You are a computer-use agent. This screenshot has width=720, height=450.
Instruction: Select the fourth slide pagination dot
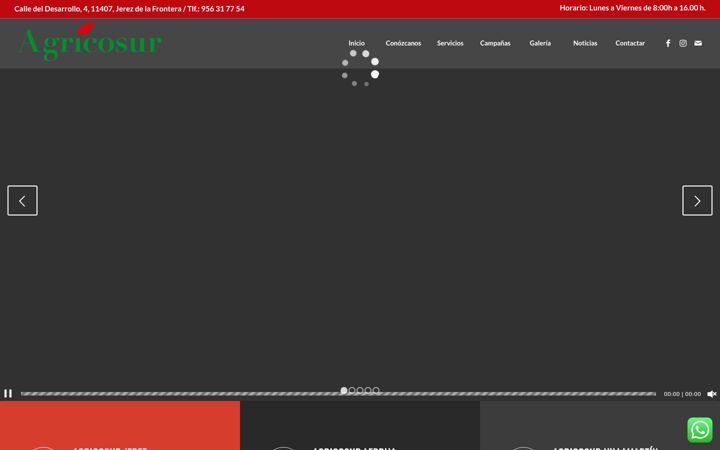368,390
